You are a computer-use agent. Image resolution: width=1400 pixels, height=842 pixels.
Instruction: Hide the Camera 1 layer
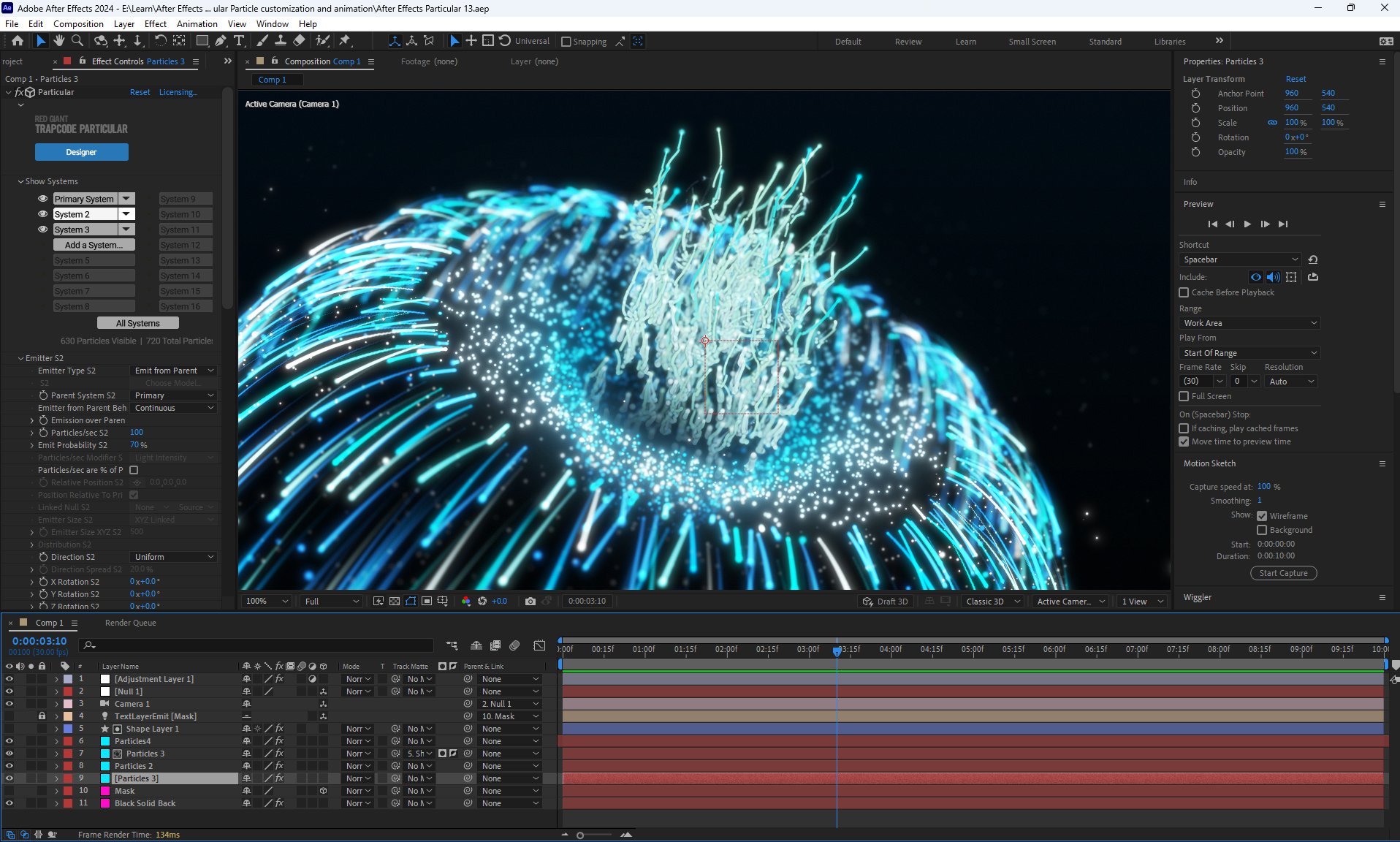coord(9,704)
